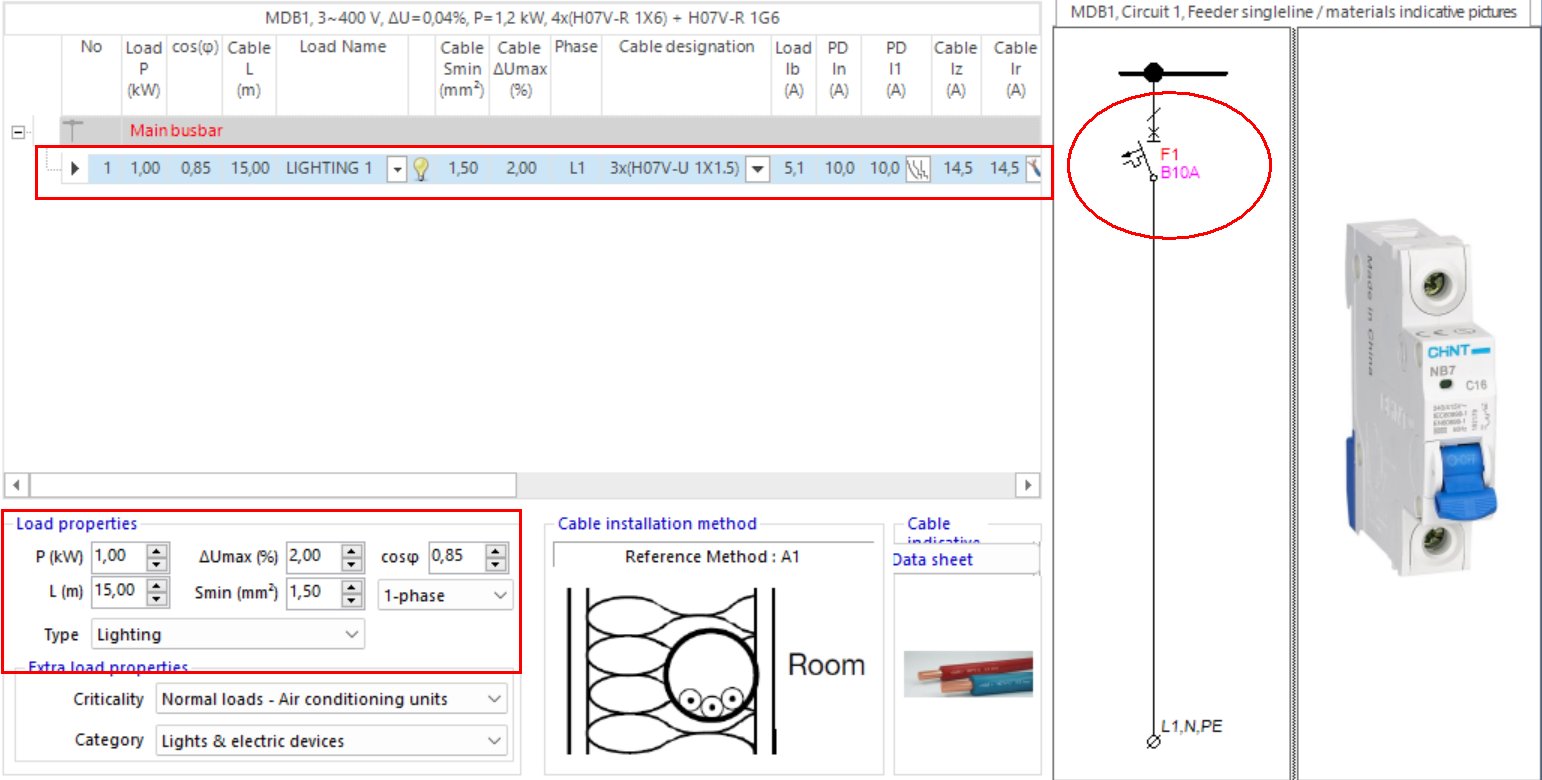Click the Main busbar node dot in the singleline

[1153, 72]
